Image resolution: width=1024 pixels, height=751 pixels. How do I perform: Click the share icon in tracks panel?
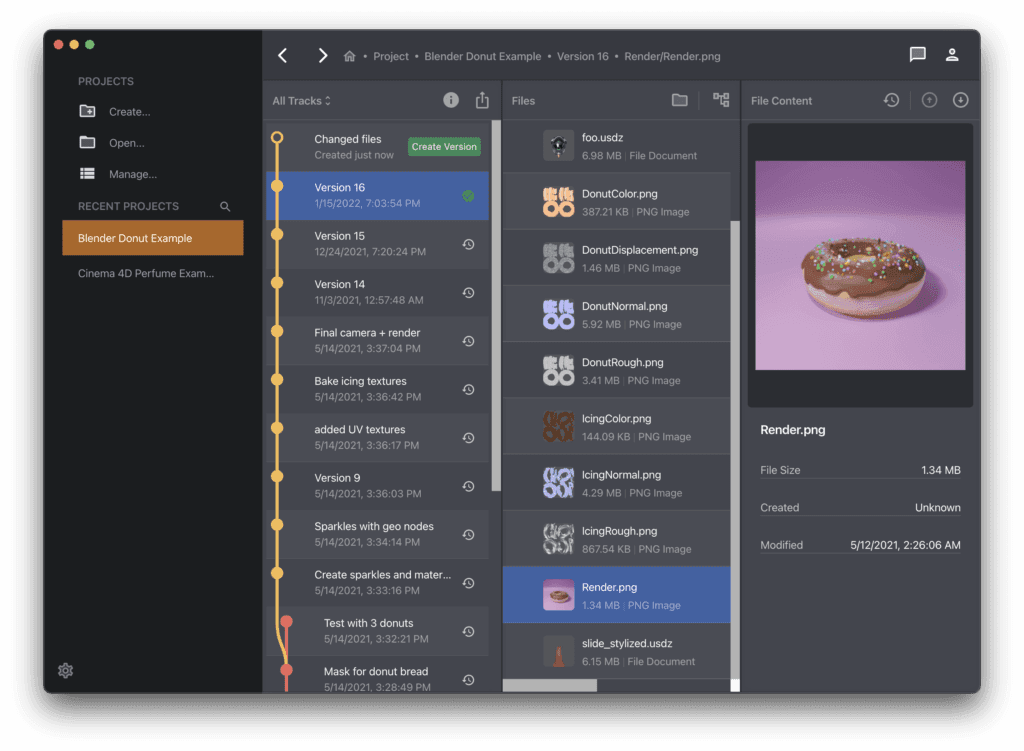[x=482, y=100]
